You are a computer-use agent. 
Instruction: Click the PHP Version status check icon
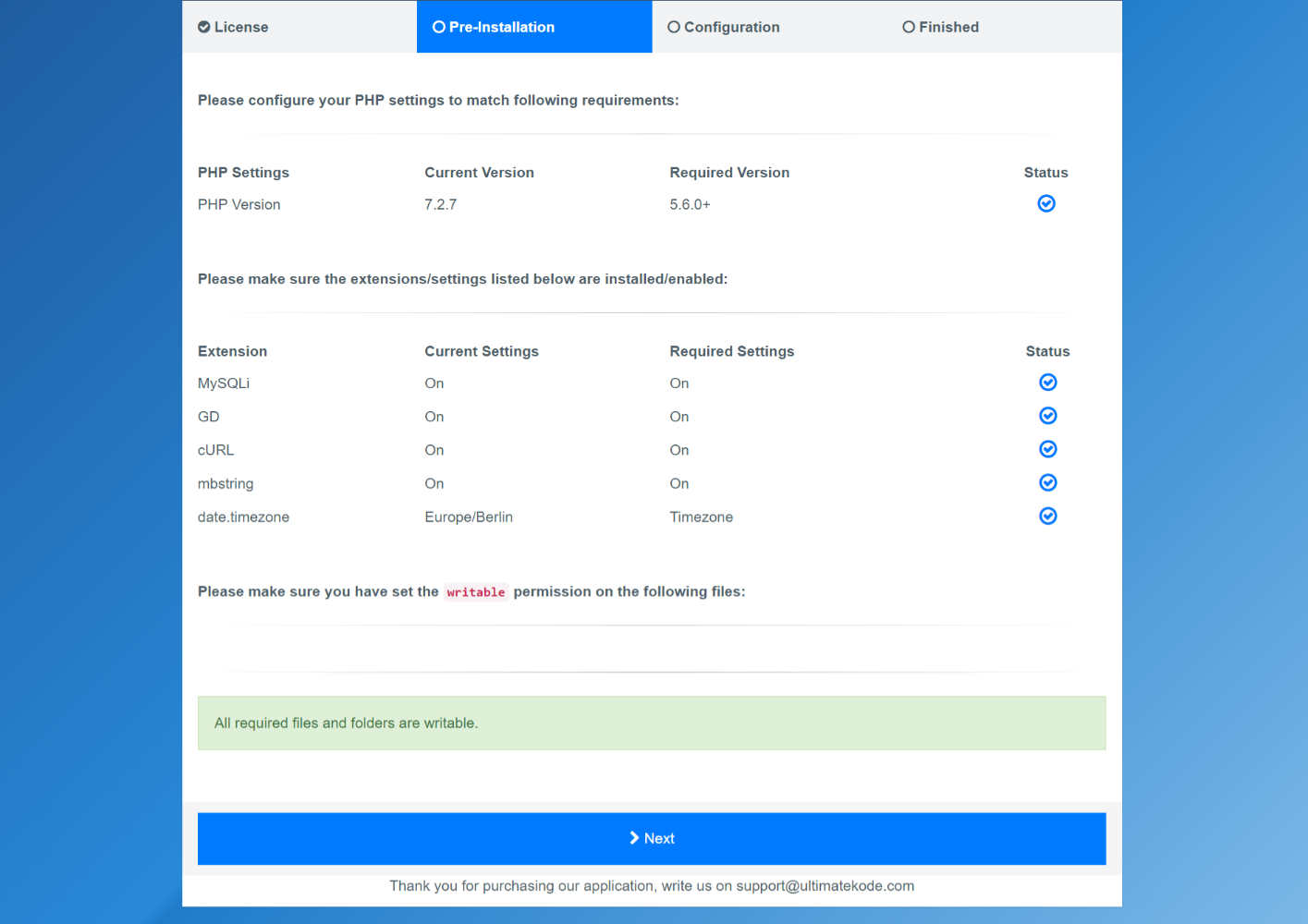click(x=1046, y=203)
